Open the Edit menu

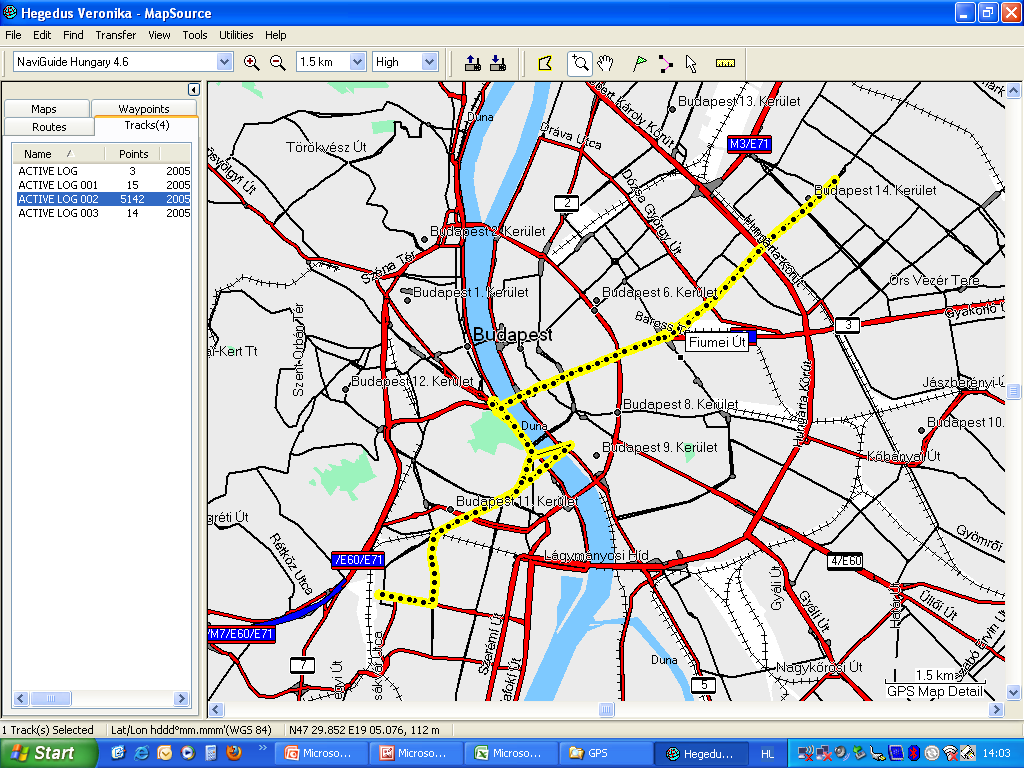coord(42,35)
